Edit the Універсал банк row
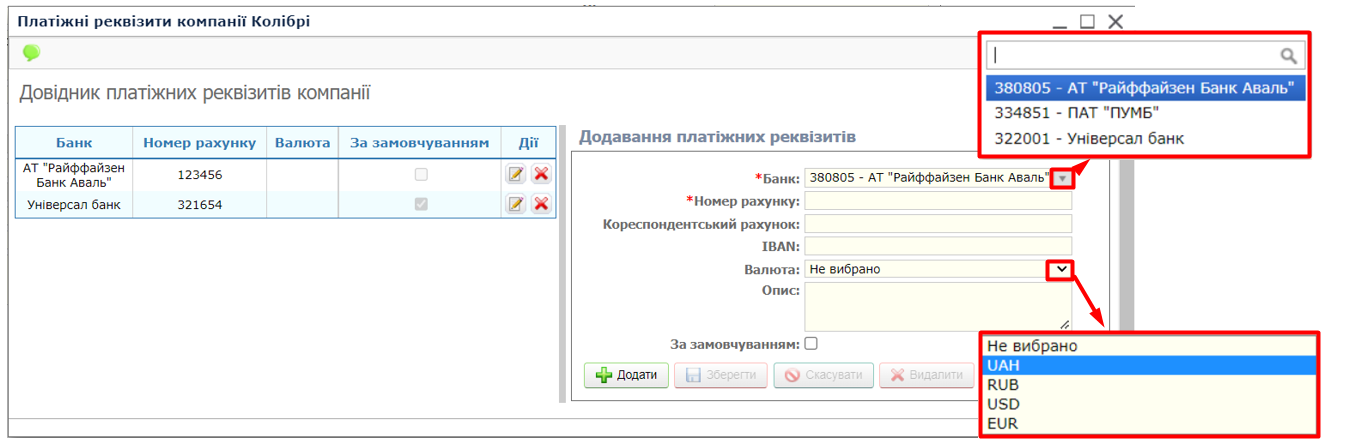 pyautogui.click(x=516, y=205)
